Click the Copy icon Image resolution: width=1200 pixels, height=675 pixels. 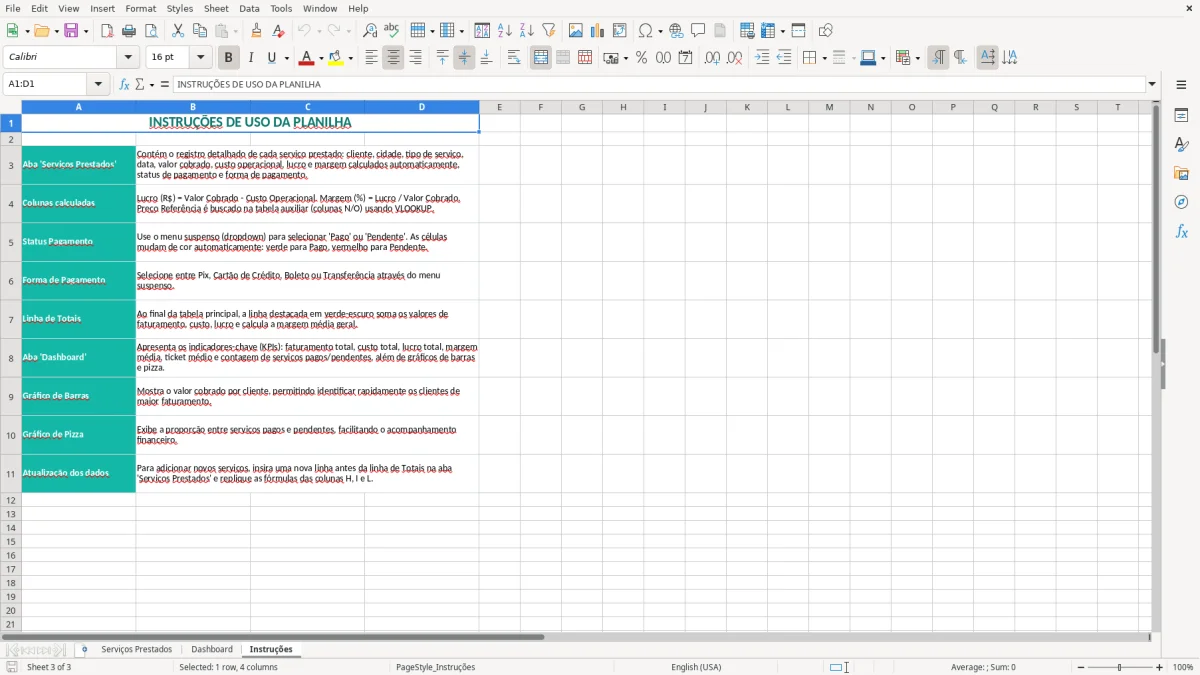click(200, 31)
